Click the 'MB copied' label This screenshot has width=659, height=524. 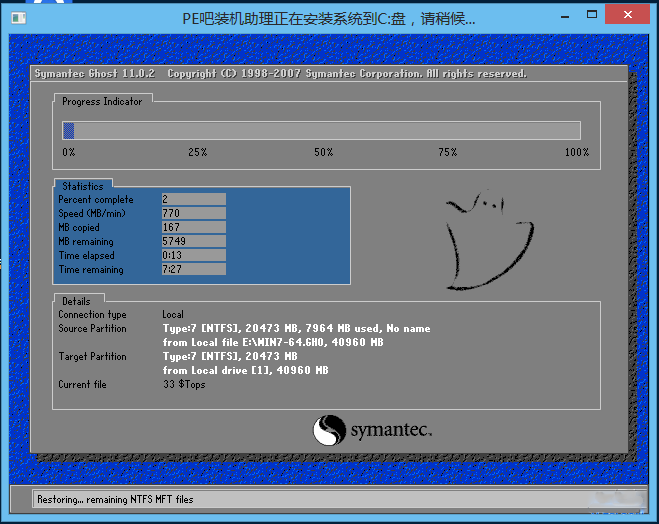(79, 227)
